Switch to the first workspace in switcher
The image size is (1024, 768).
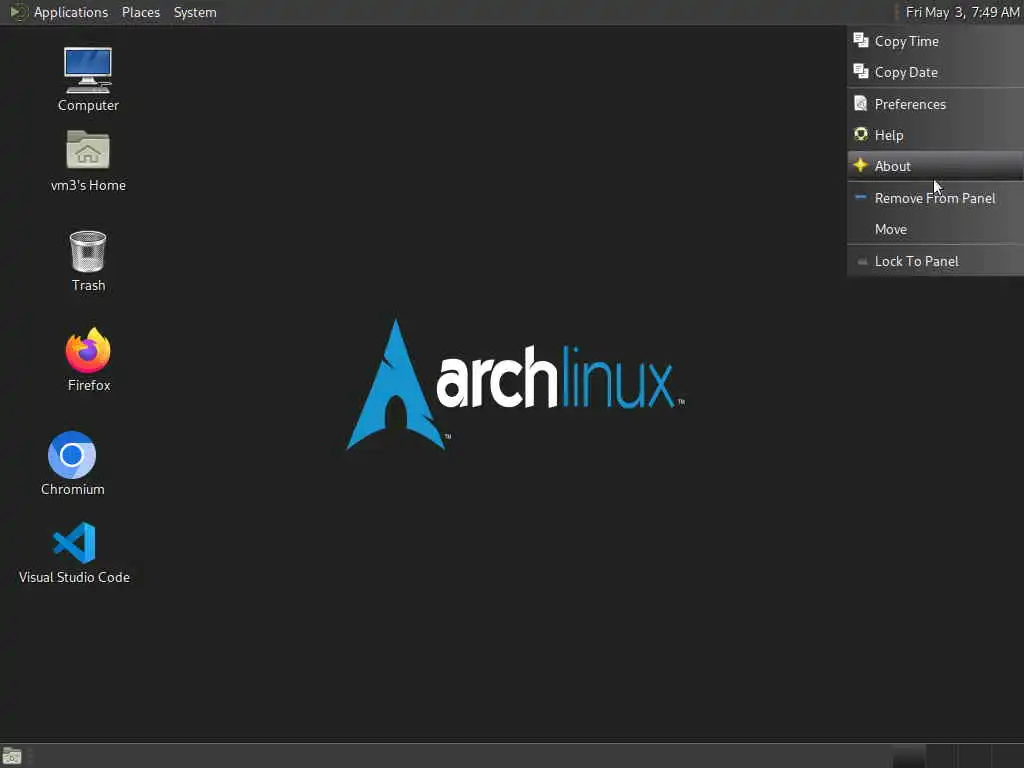[908, 756]
